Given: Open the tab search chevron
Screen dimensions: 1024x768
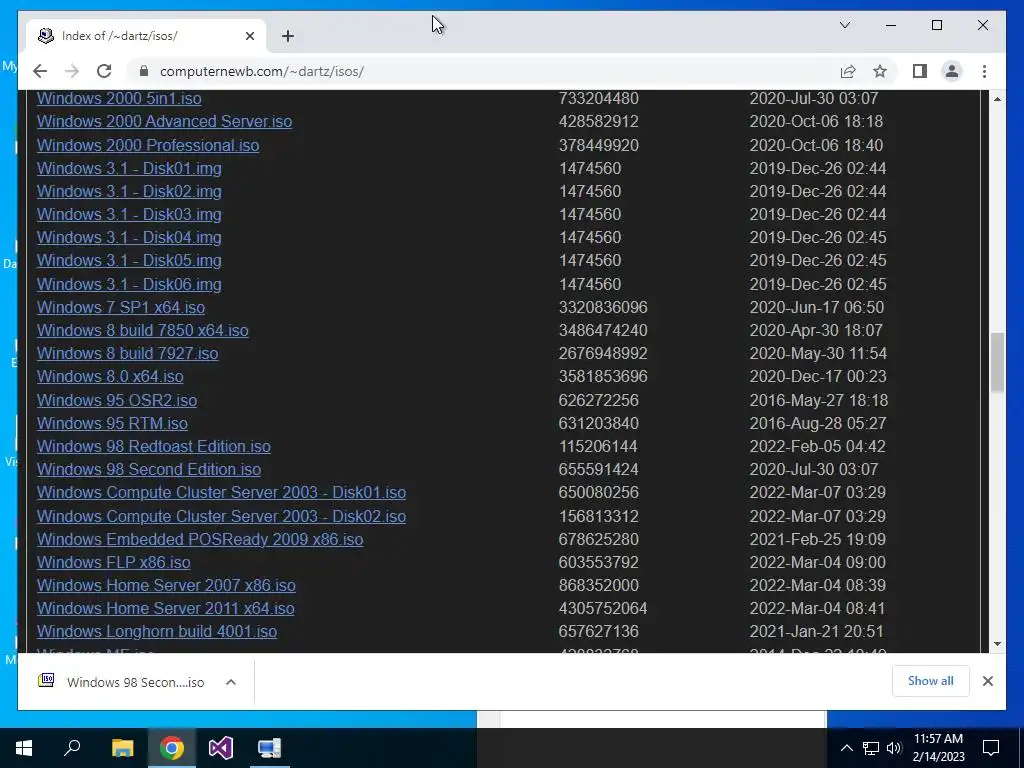Looking at the screenshot, I should pyautogui.click(x=844, y=25).
